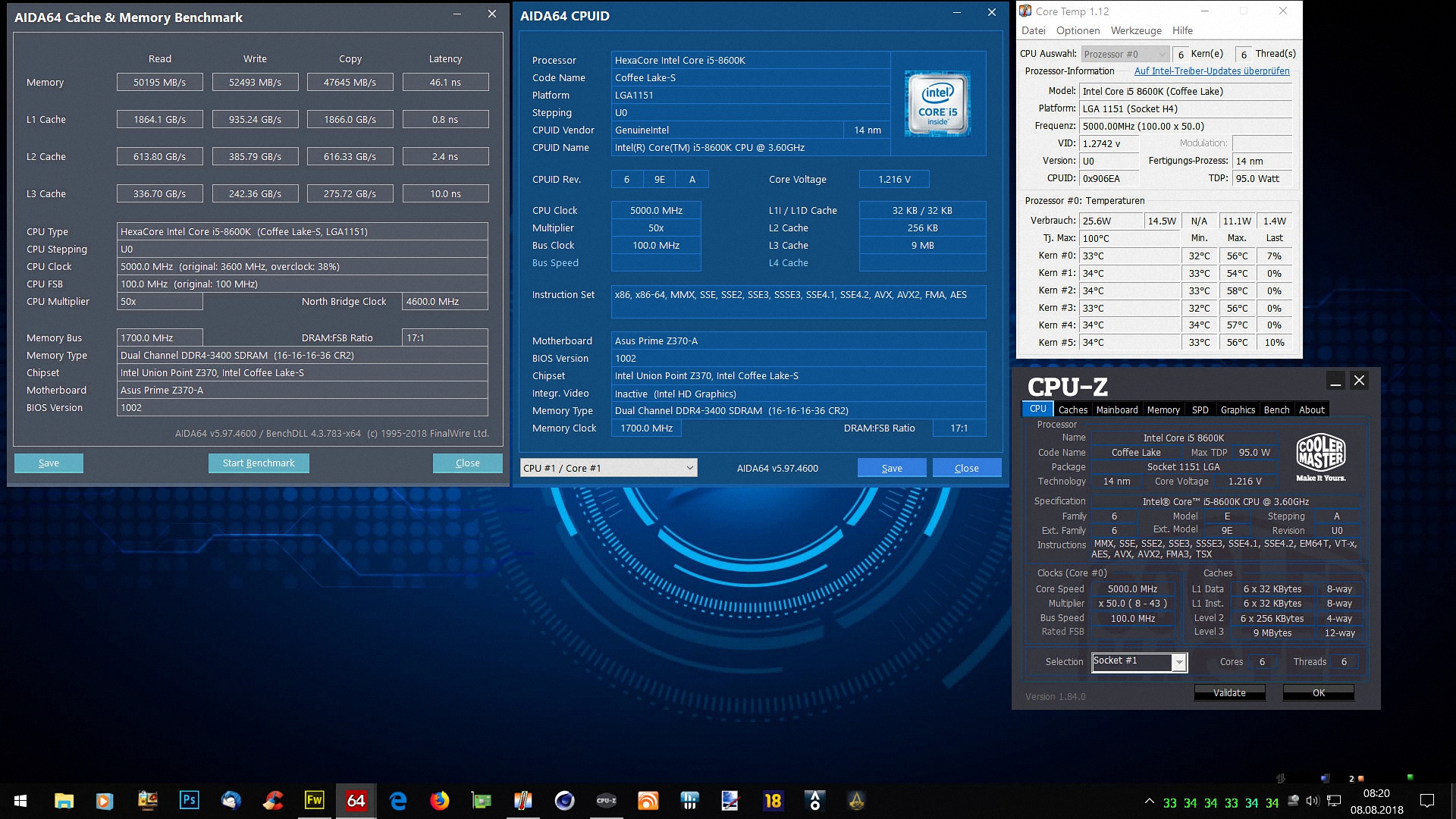Viewport: 1456px width, 819px height.
Task: Open File Explorer from the taskbar
Action: click(64, 801)
